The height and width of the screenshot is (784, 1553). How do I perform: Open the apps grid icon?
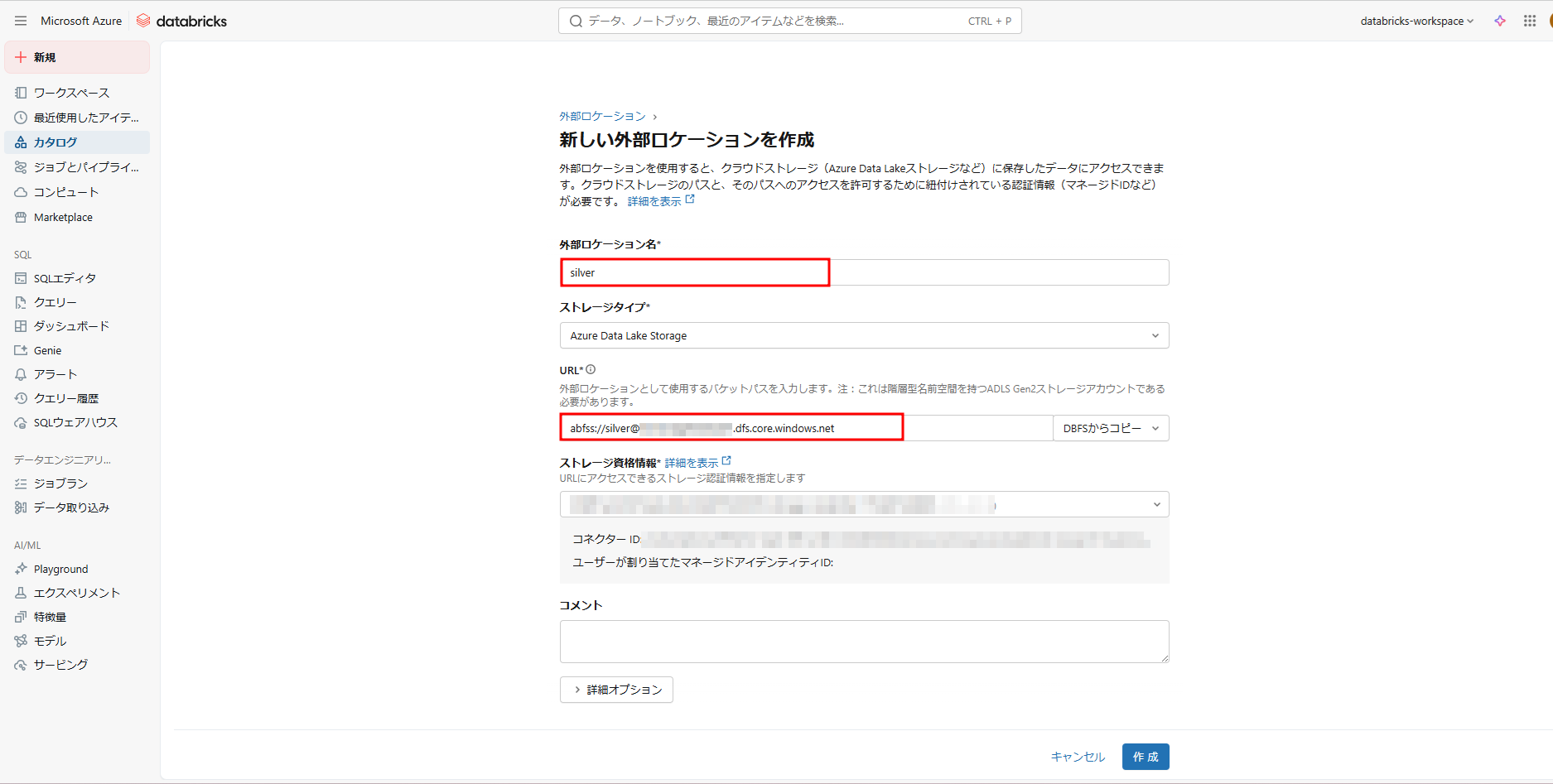tap(1530, 21)
